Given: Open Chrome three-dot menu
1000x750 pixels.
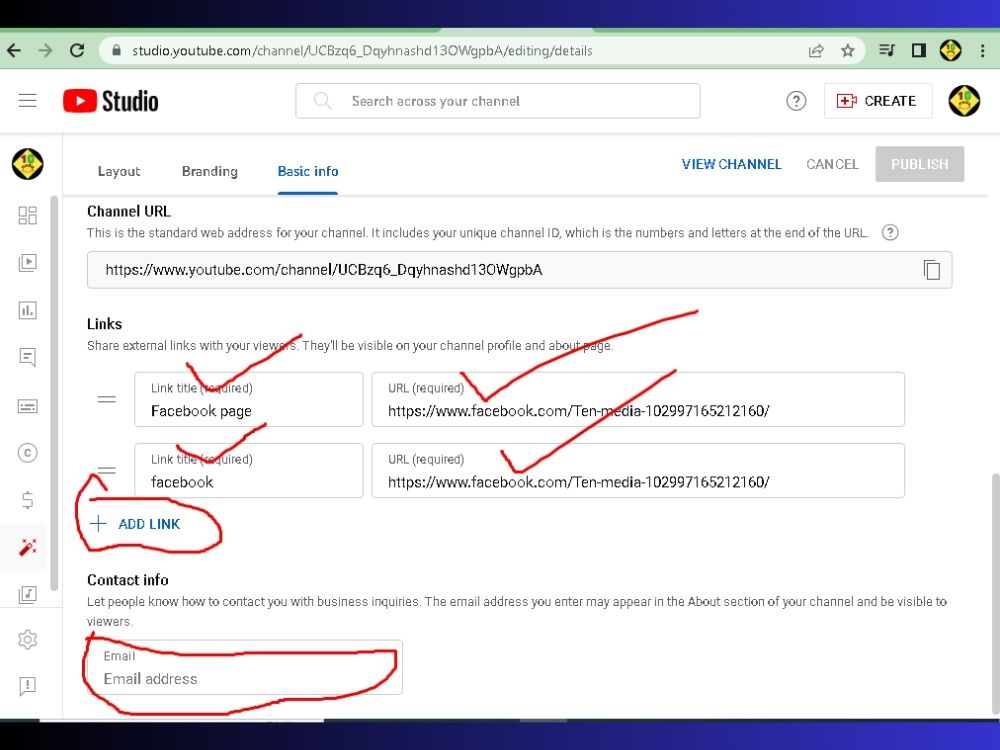Looking at the screenshot, I should pyautogui.click(x=982, y=50).
